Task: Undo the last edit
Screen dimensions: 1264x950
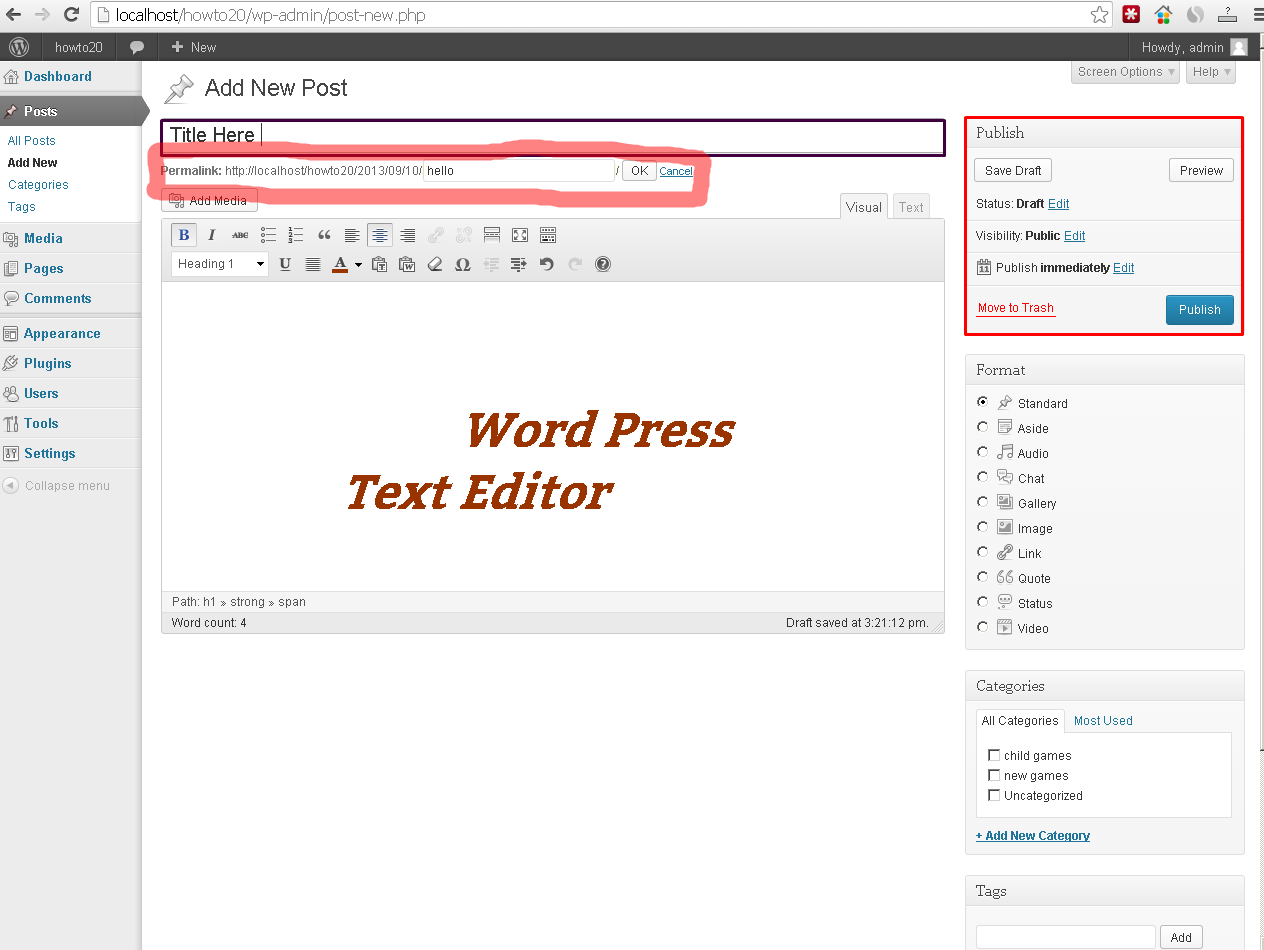Action: (x=546, y=264)
